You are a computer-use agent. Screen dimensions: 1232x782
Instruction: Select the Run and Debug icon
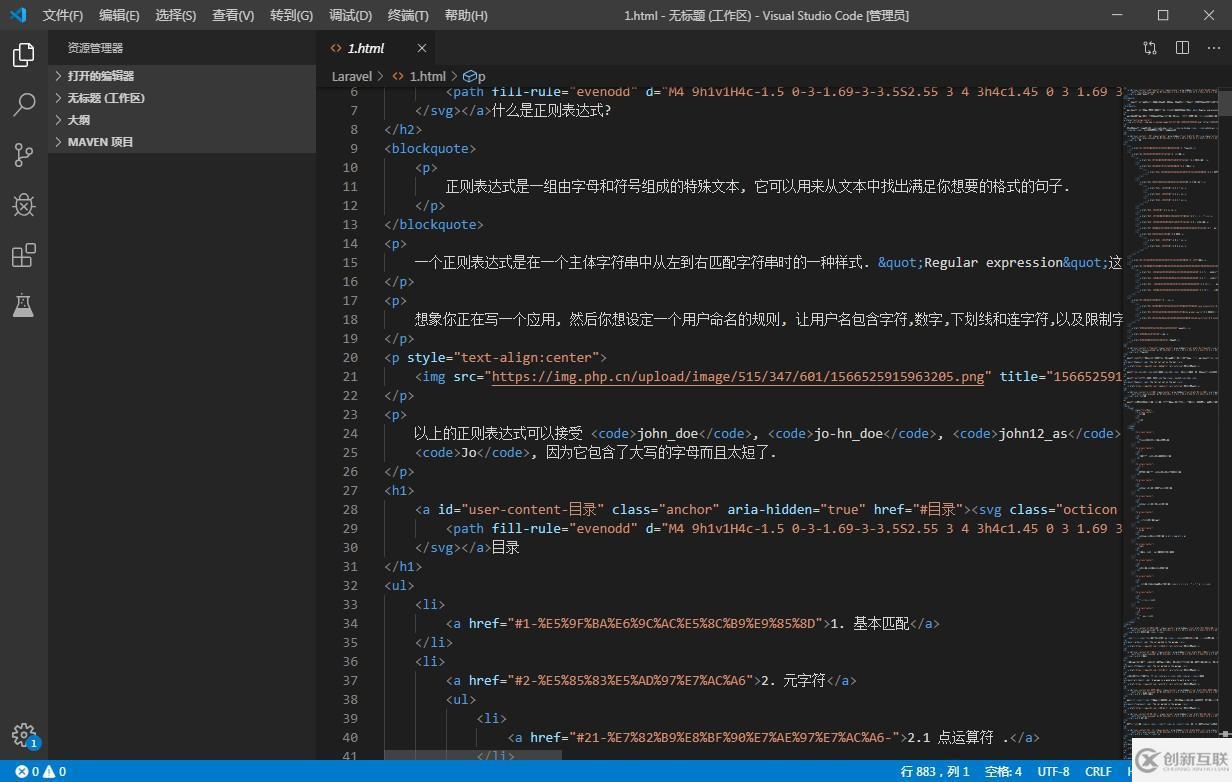point(24,205)
